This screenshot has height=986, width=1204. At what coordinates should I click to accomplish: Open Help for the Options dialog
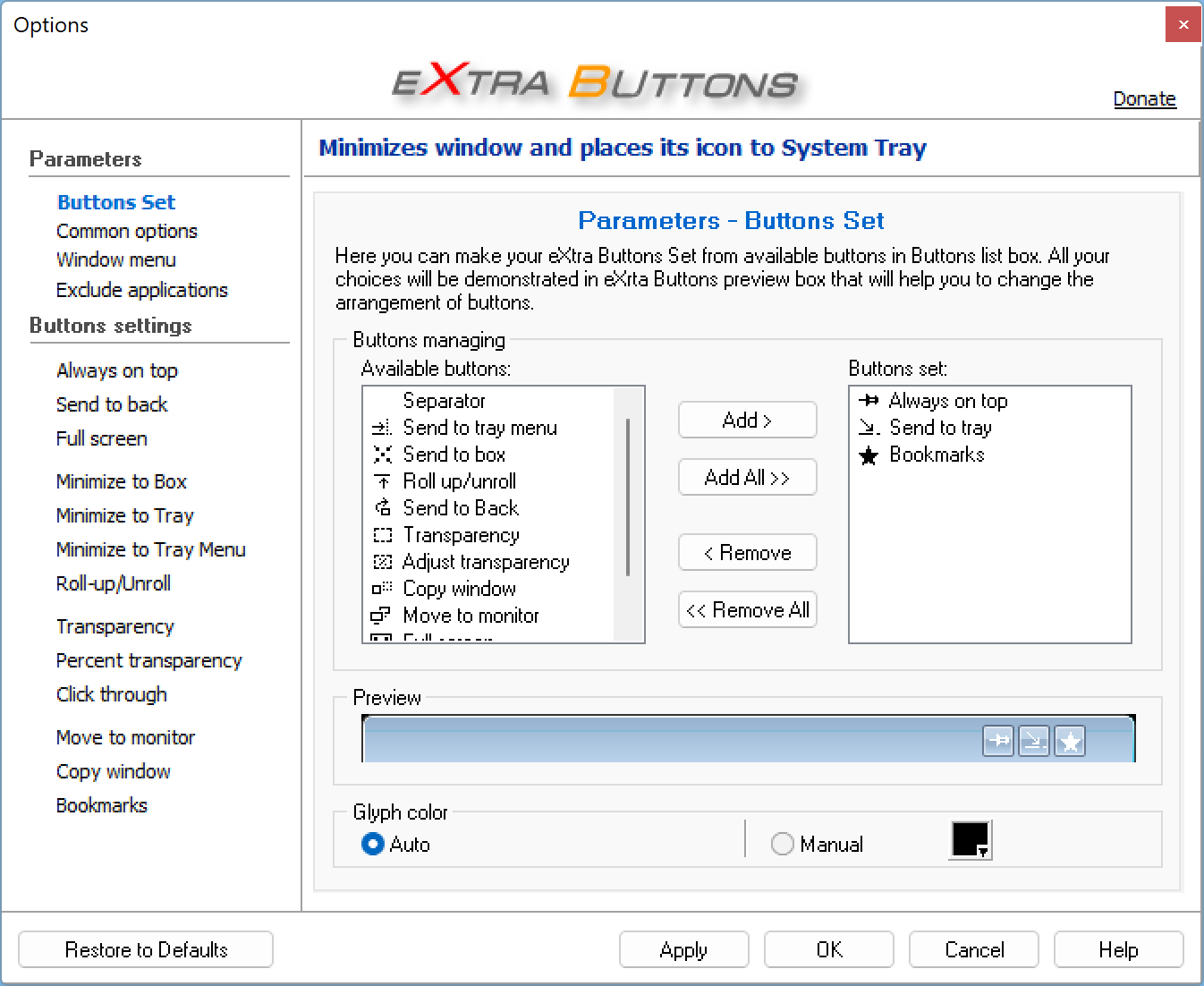[1119, 949]
